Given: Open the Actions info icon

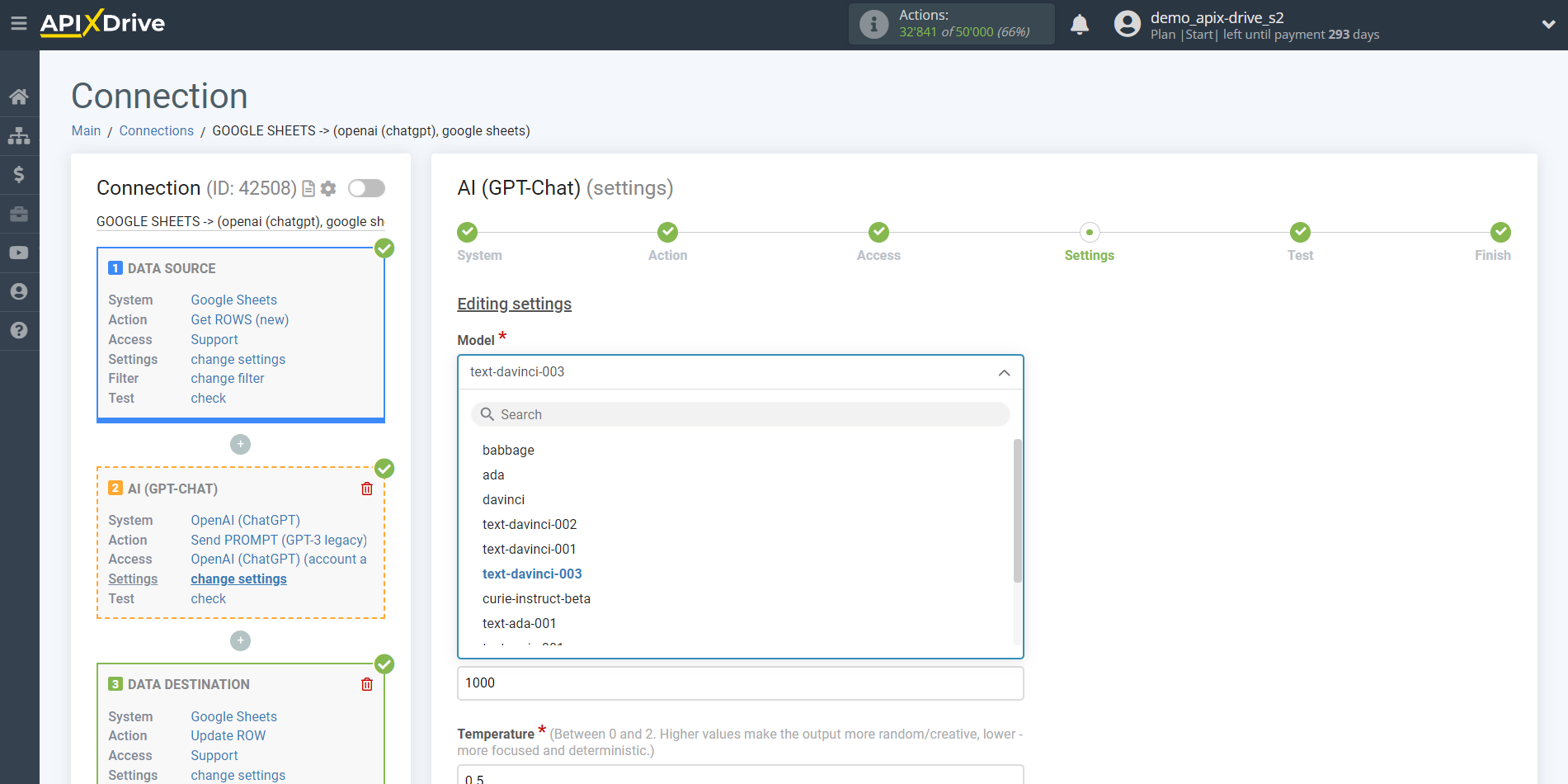Looking at the screenshot, I should [873, 24].
